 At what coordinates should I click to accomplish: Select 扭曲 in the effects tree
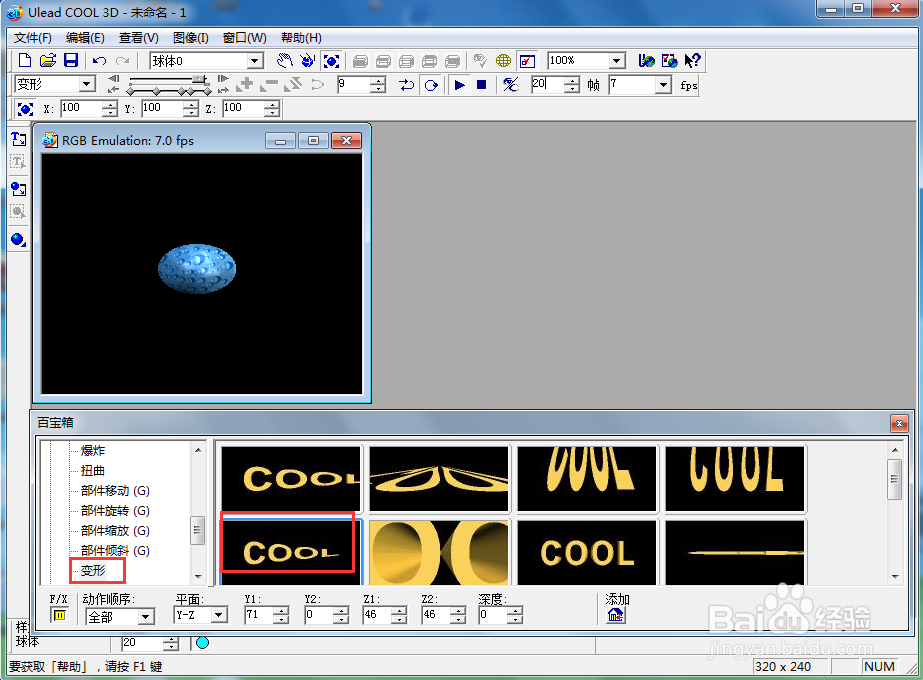[x=92, y=471]
